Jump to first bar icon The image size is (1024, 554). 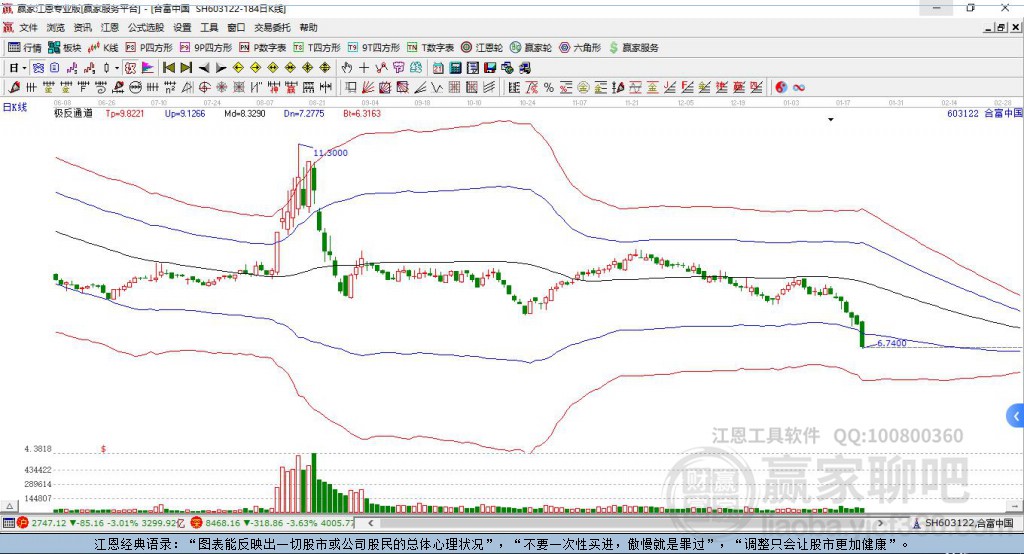coord(168,68)
